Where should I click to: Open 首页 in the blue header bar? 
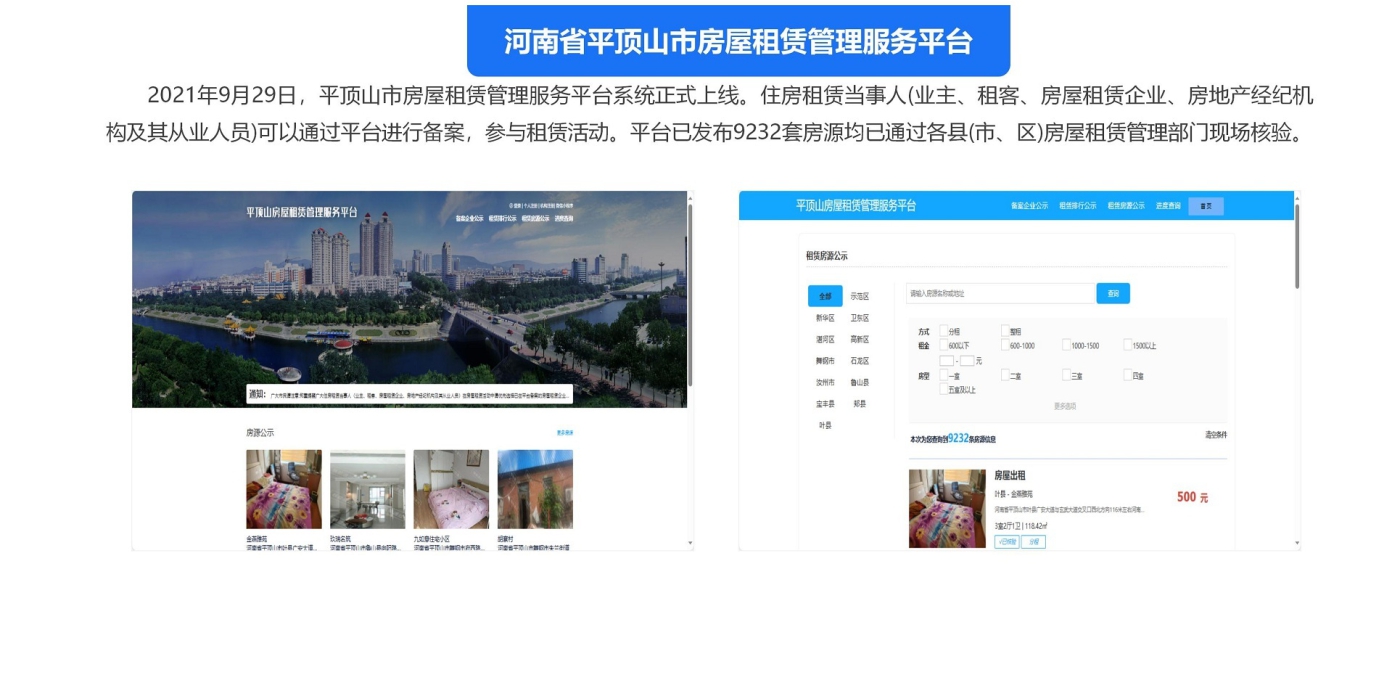click(x=1206, y=206)
